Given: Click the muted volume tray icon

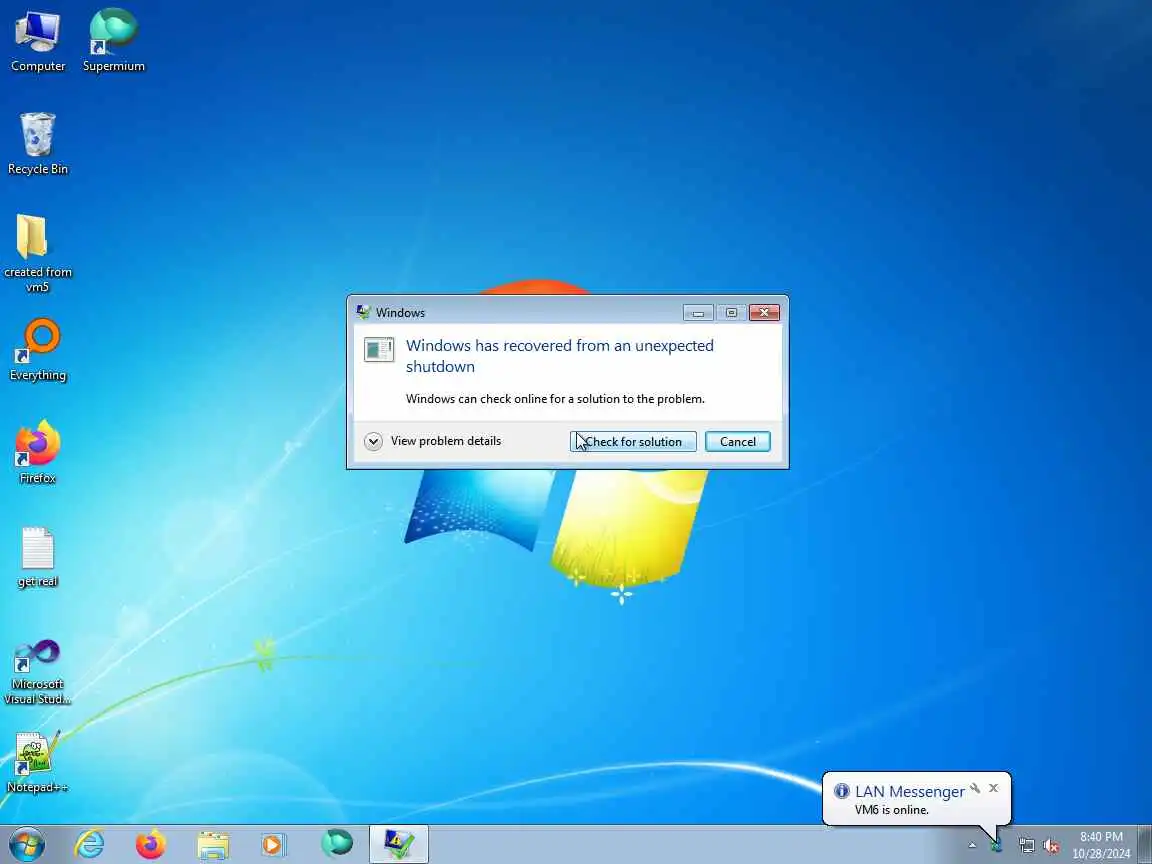Looking at the screenshot, I should click(x=1051, y=846).
